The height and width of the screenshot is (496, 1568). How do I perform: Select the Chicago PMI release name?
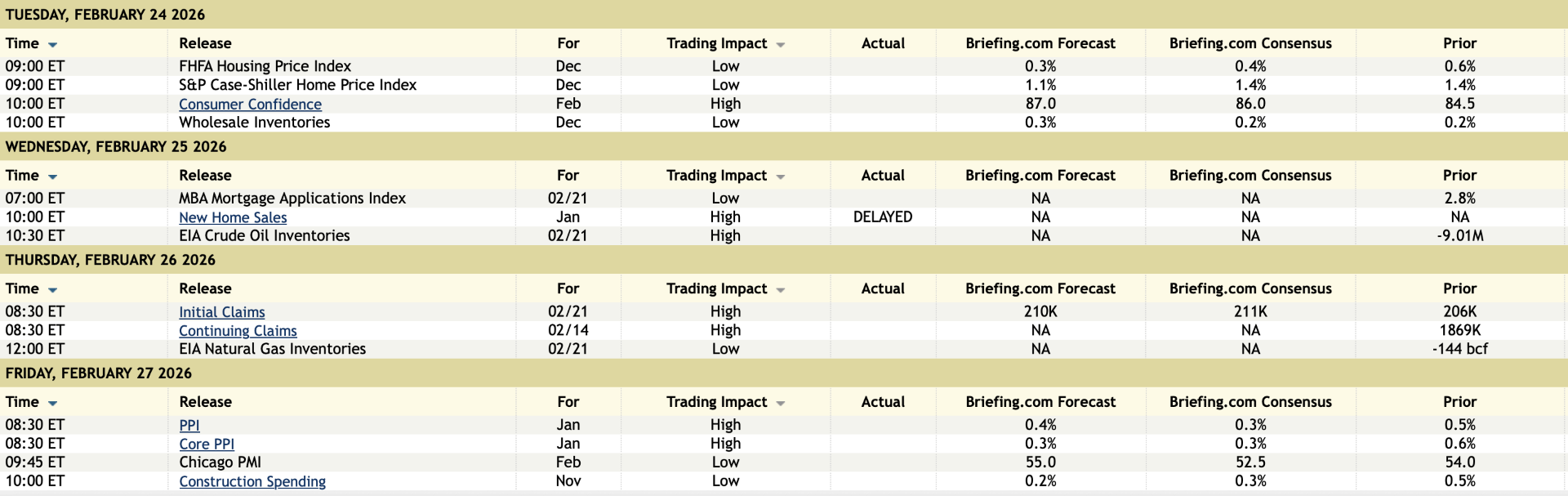coord(220,462)
